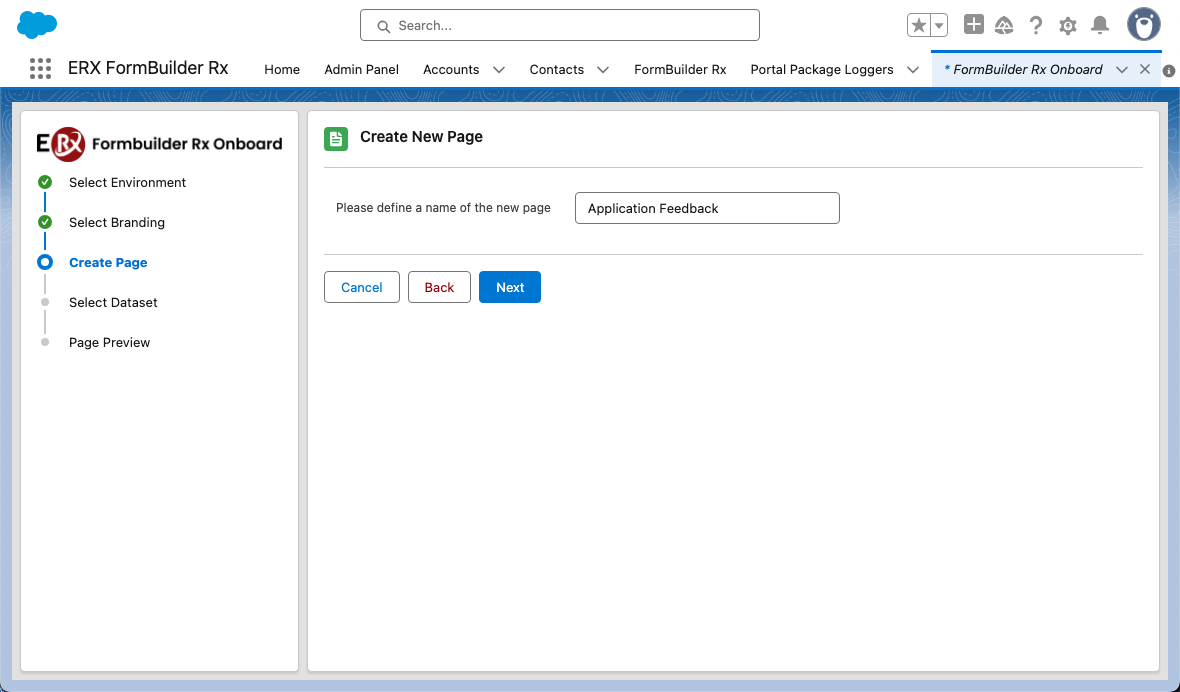Open the user profile avatar
Viewport: 1180px width, 692px height.
coord(1143,25)
